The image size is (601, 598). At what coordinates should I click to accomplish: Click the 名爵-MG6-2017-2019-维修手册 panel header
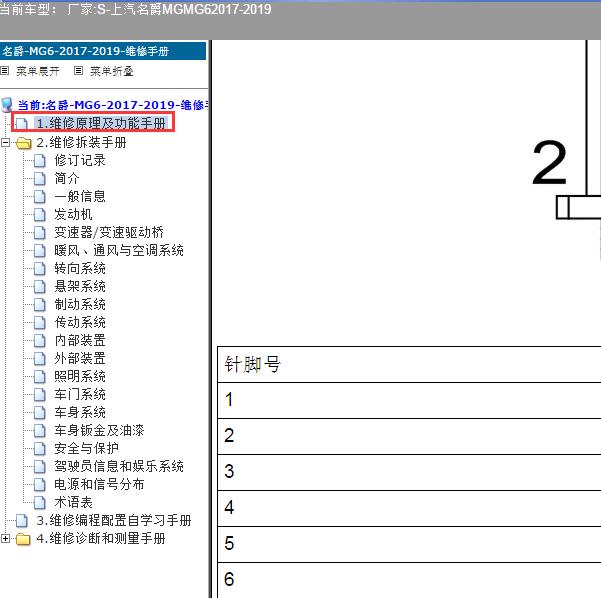pos(103,51)
